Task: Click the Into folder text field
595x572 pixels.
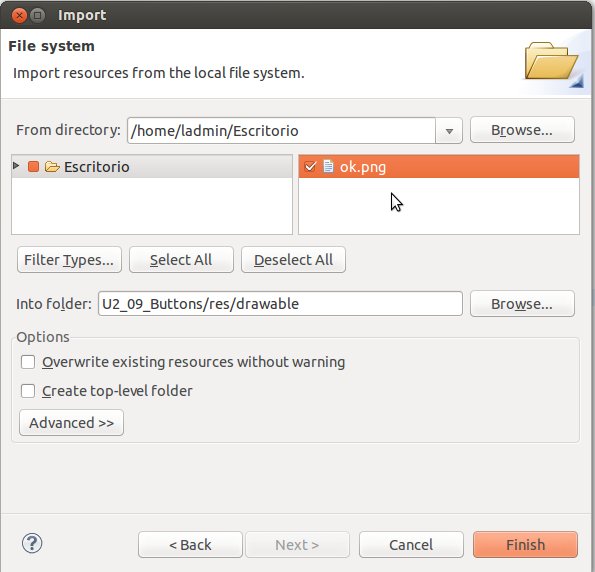Action: (x=280, y=304)
